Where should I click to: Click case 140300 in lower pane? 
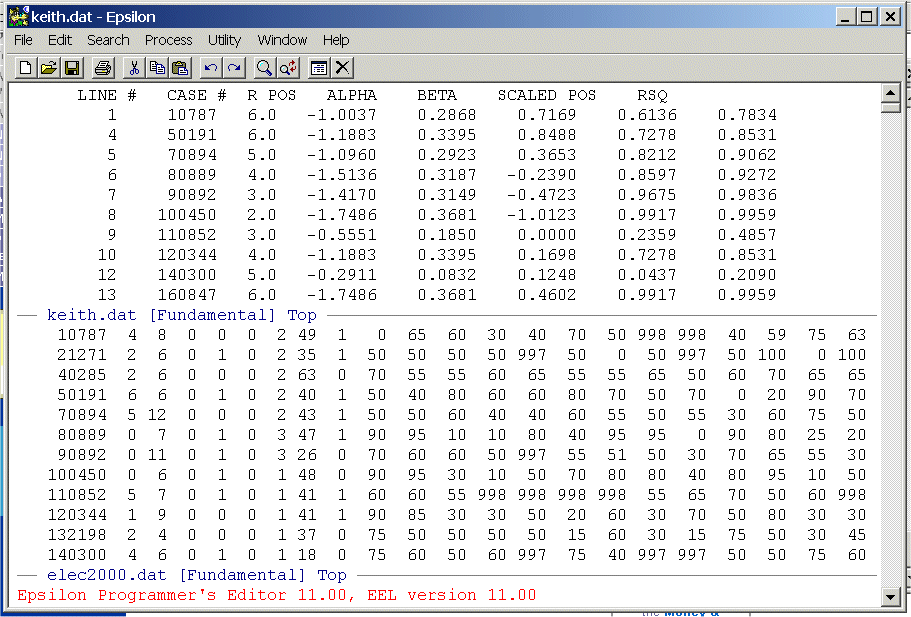(77, 555)
